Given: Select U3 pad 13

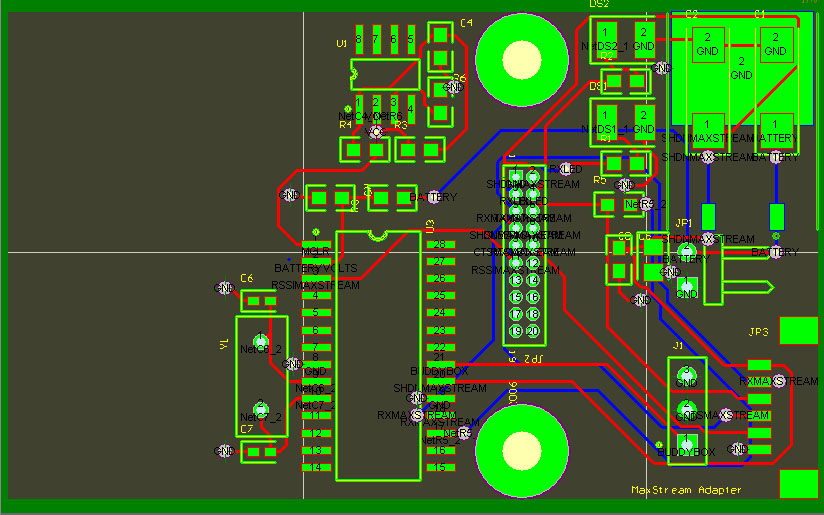Looking at the screenshot, I should (316, 450).
